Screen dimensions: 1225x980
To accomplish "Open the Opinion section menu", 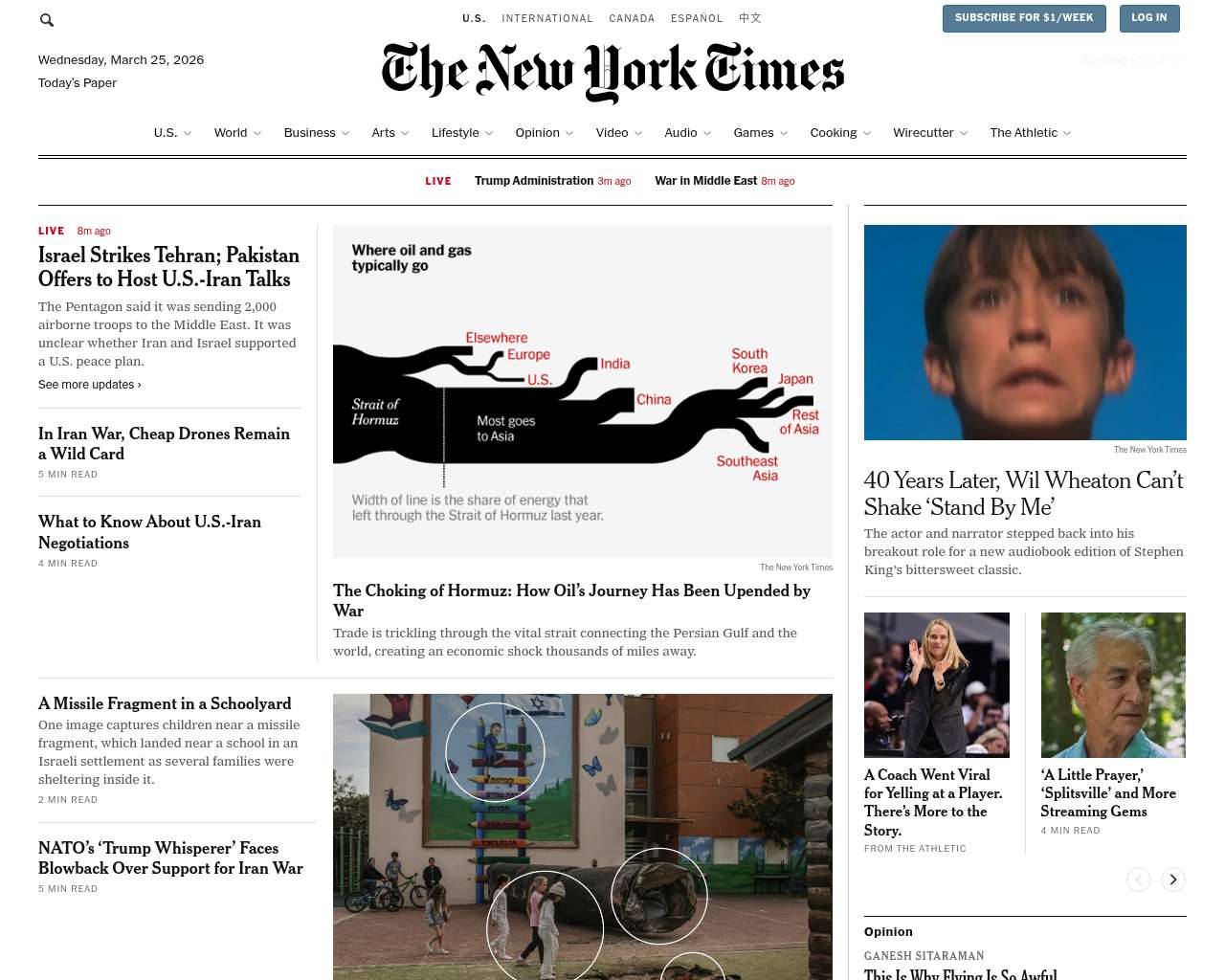I will (x=538, y=133).
